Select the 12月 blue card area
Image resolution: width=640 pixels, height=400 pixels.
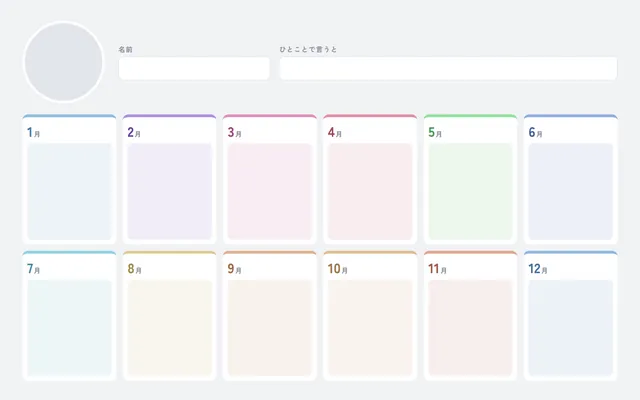coord(571,328)
